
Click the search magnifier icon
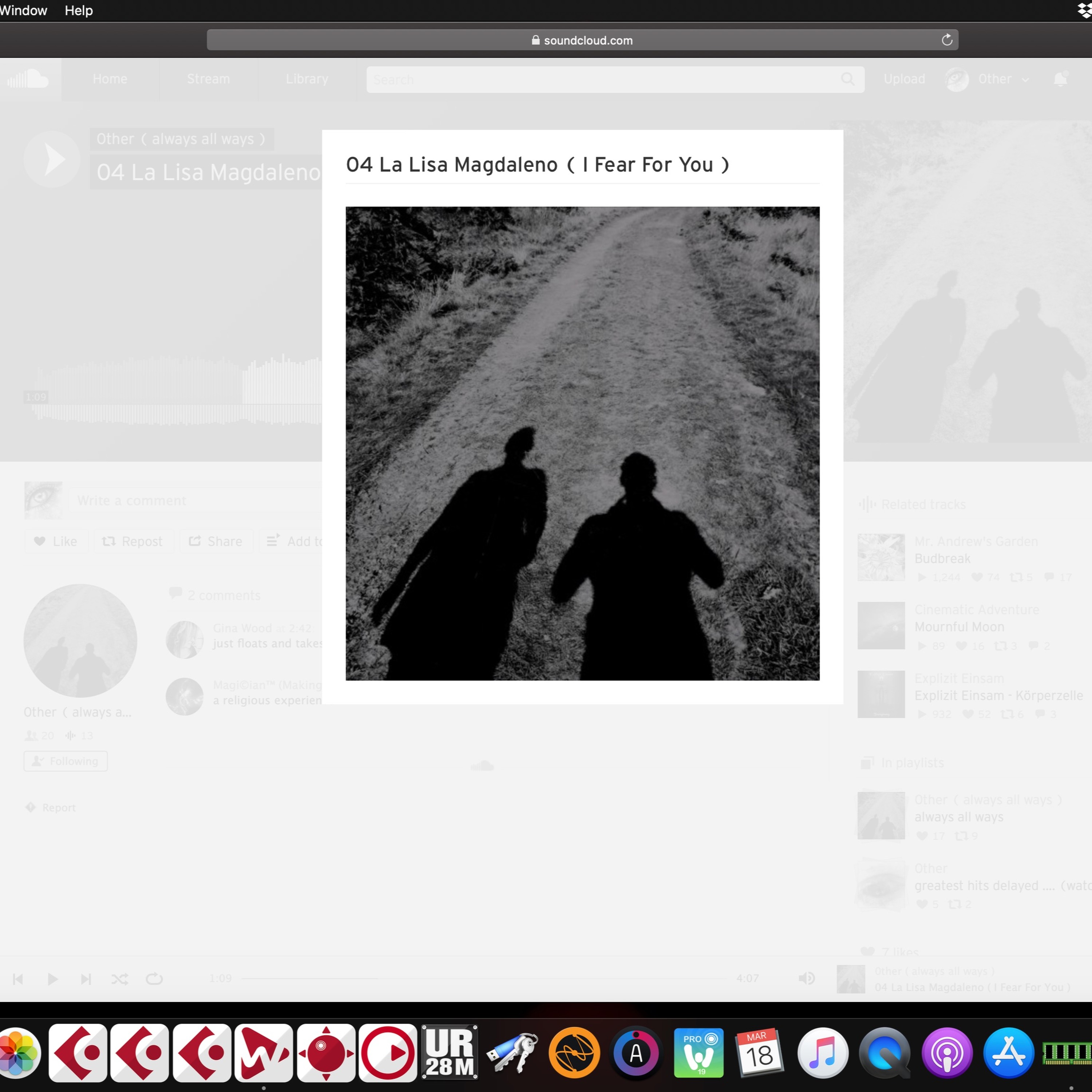847,80
